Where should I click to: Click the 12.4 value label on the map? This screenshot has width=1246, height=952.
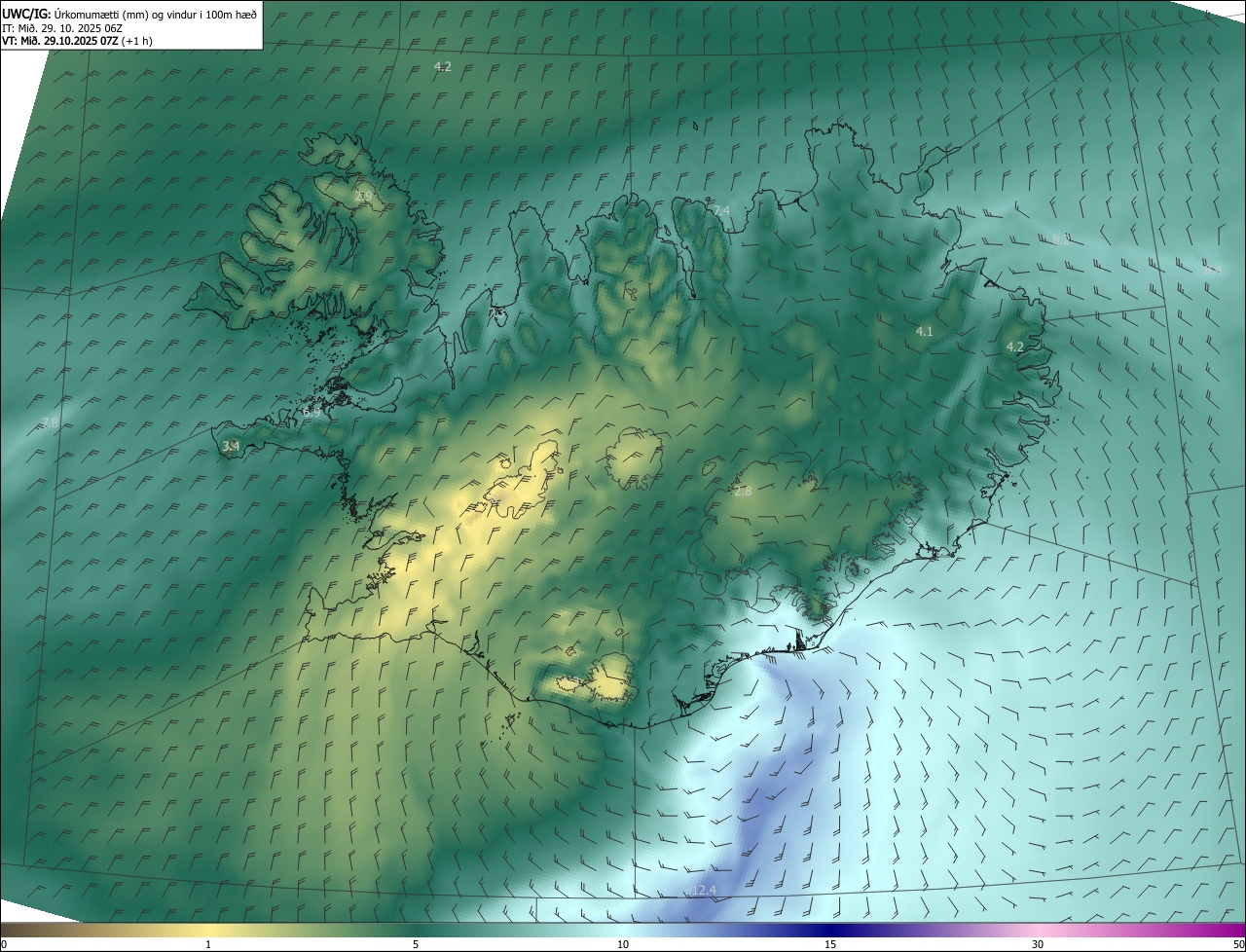705,891
